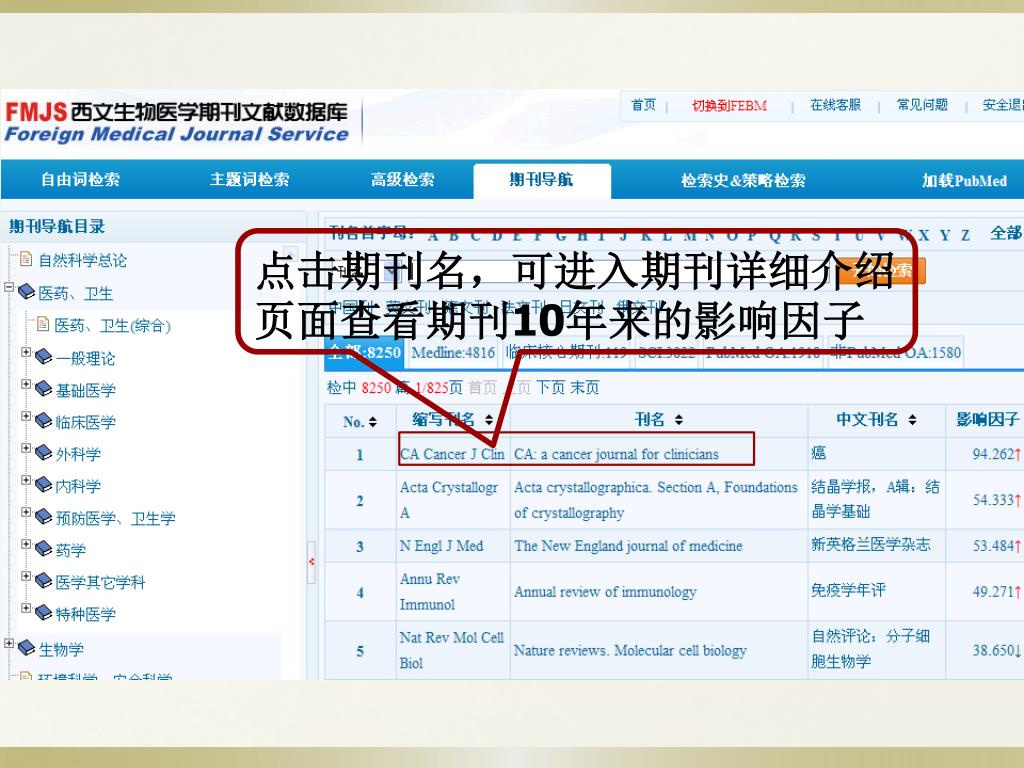Open 在线客服 link

click(835, 104)
